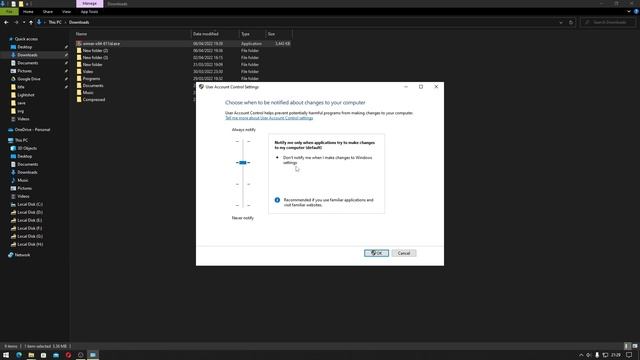Screen dimensions: 640x360
Task: Open the notification center icon
Action: point(629,355)
